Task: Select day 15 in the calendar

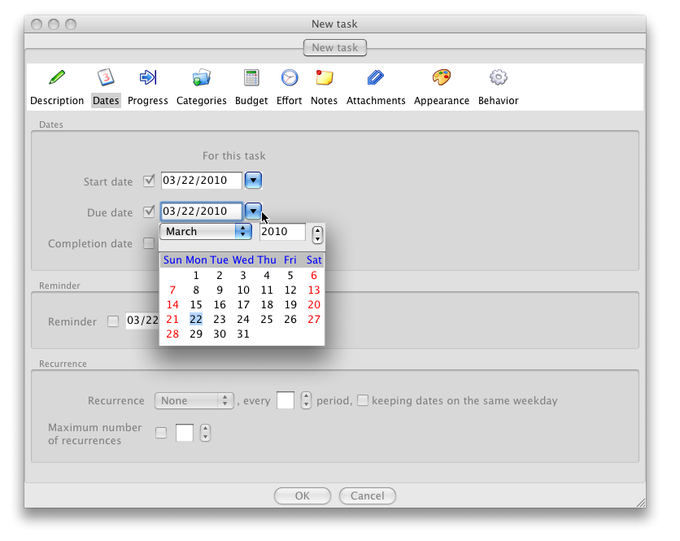Action: tap(196, 305)
